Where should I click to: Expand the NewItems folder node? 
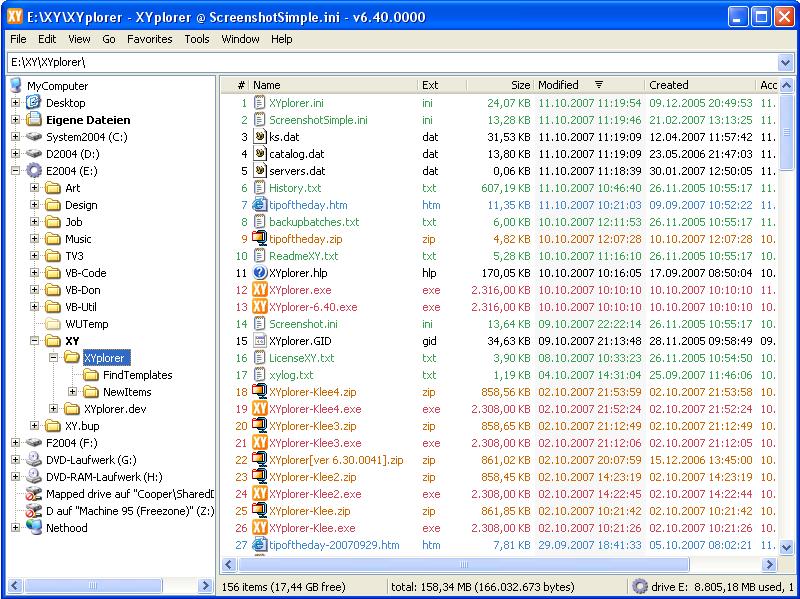pos(72,391)
